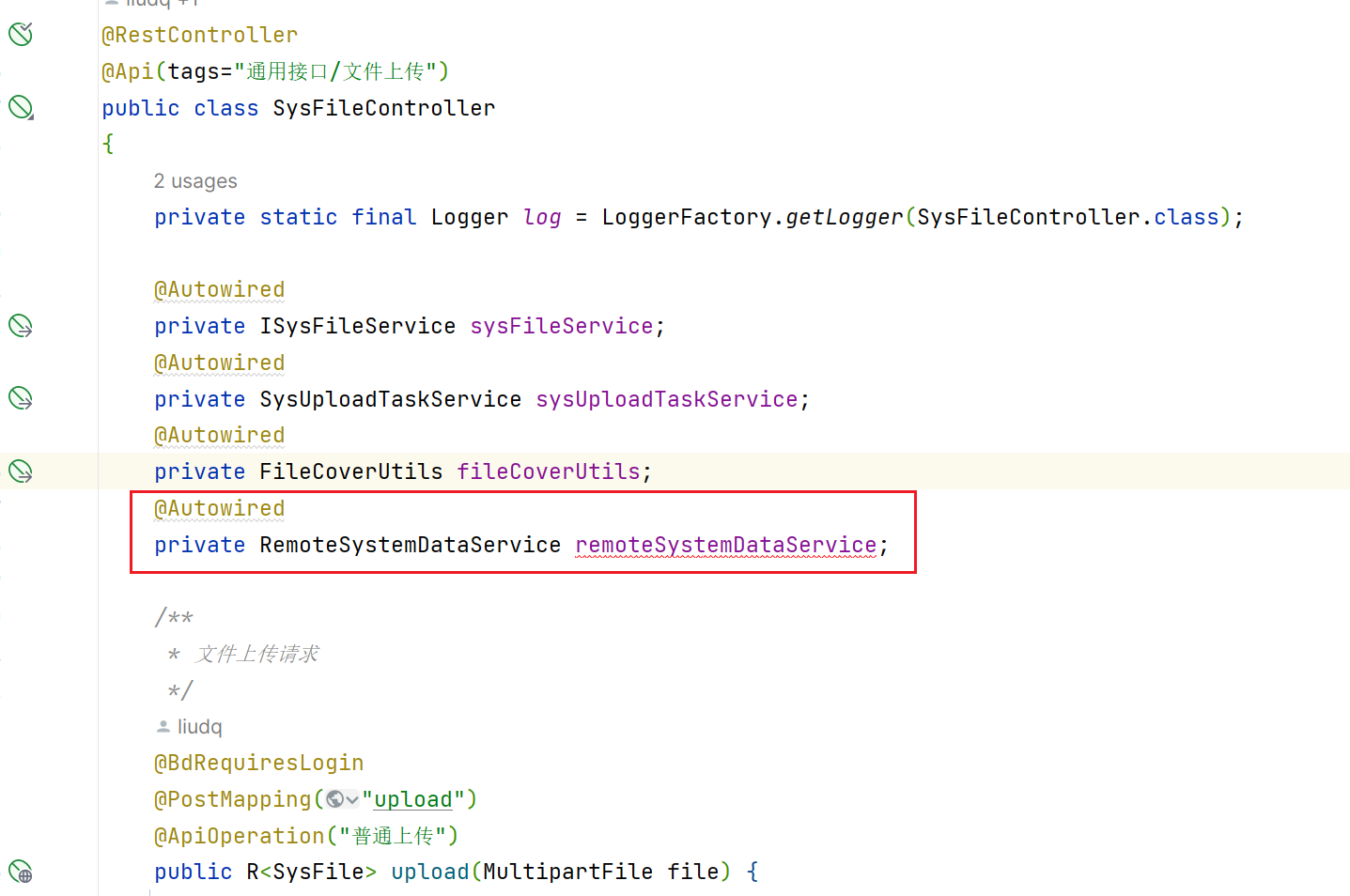
Task: Click the gutter icon on the SysFileController class line
Action: pos(21,107)
